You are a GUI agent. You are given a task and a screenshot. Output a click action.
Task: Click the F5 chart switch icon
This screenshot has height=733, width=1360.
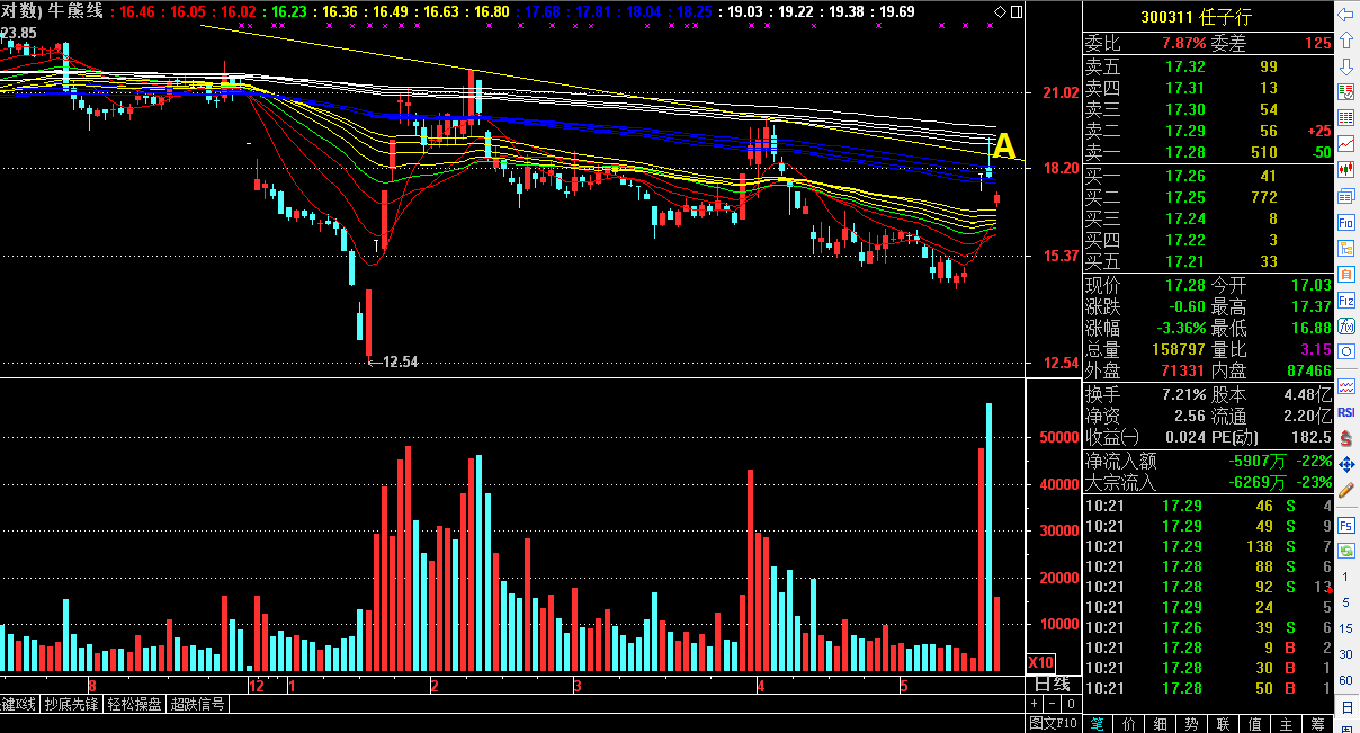[x=1346, y=524]
